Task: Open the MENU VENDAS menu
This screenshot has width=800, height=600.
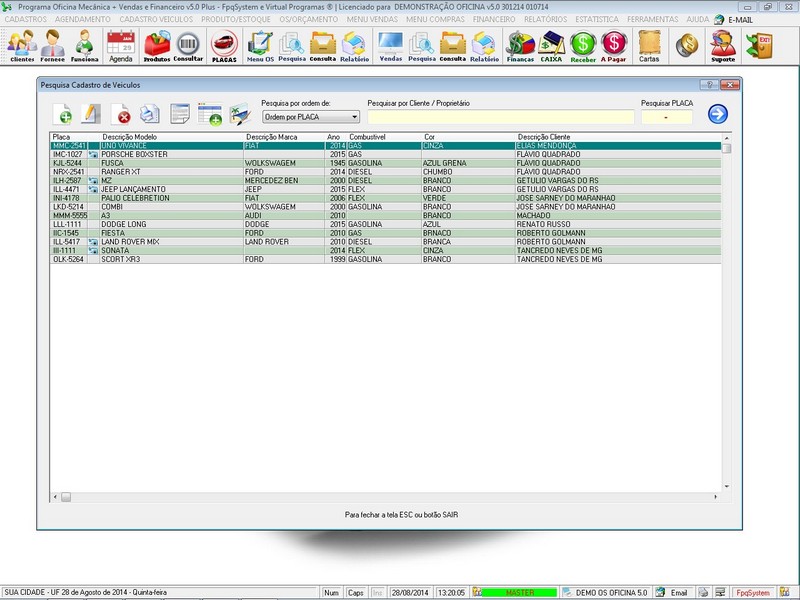Action: click(x=372, y=19)
